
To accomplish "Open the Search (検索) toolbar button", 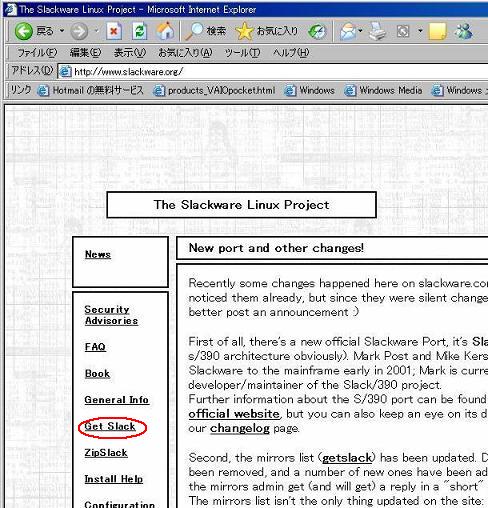I will [x=206, y=31].
